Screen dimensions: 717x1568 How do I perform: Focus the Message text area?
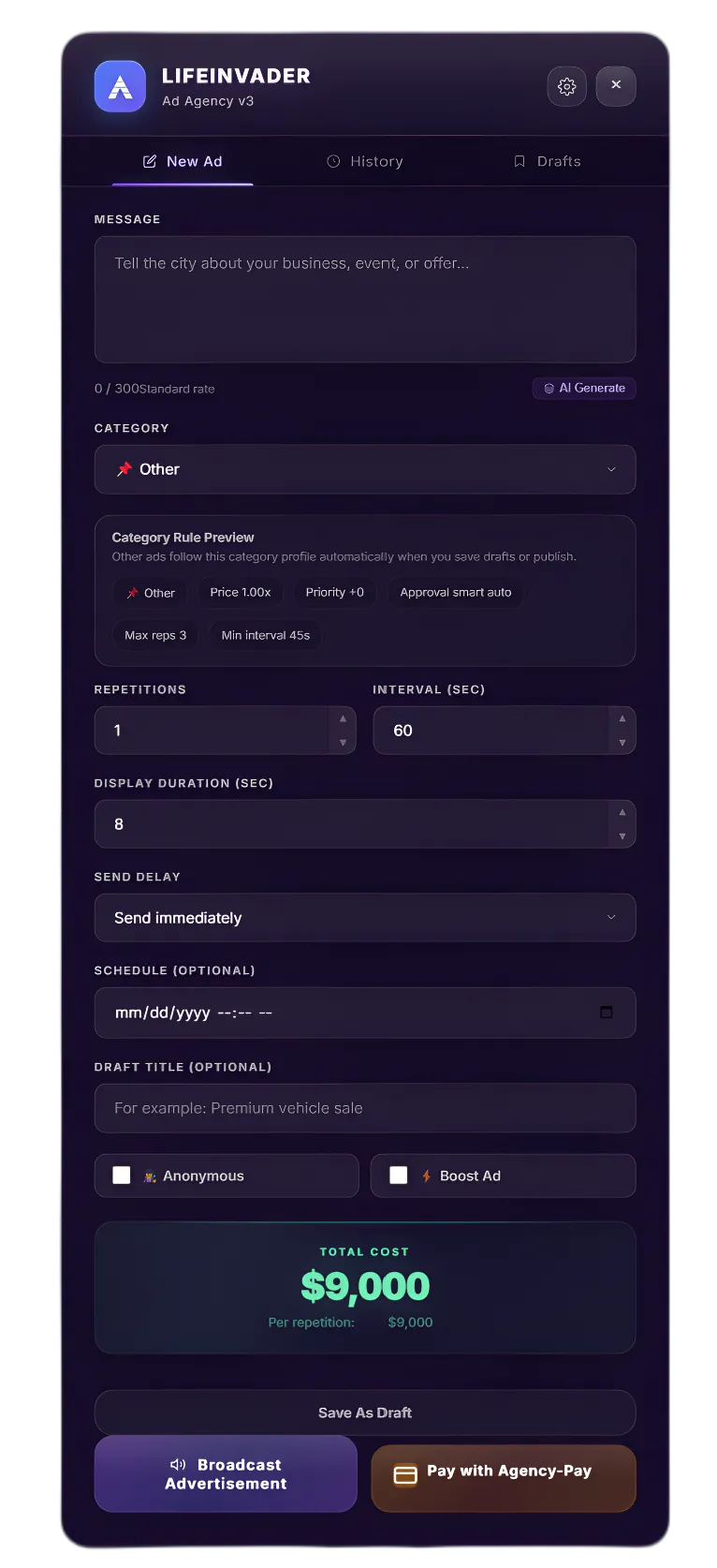[365, 300]
